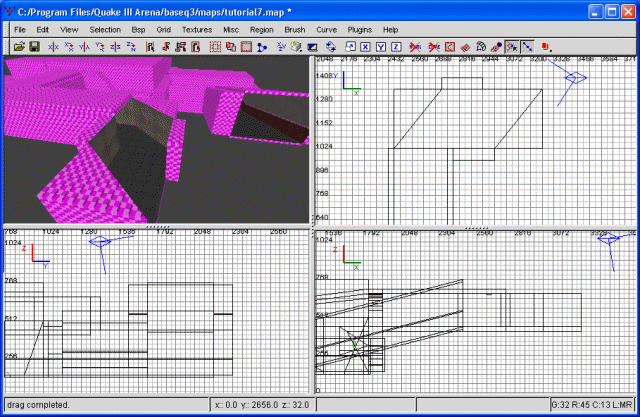Click the Select Complete Tall icon
The height and width of the screenshot is (417, 640).
[150, 47]
